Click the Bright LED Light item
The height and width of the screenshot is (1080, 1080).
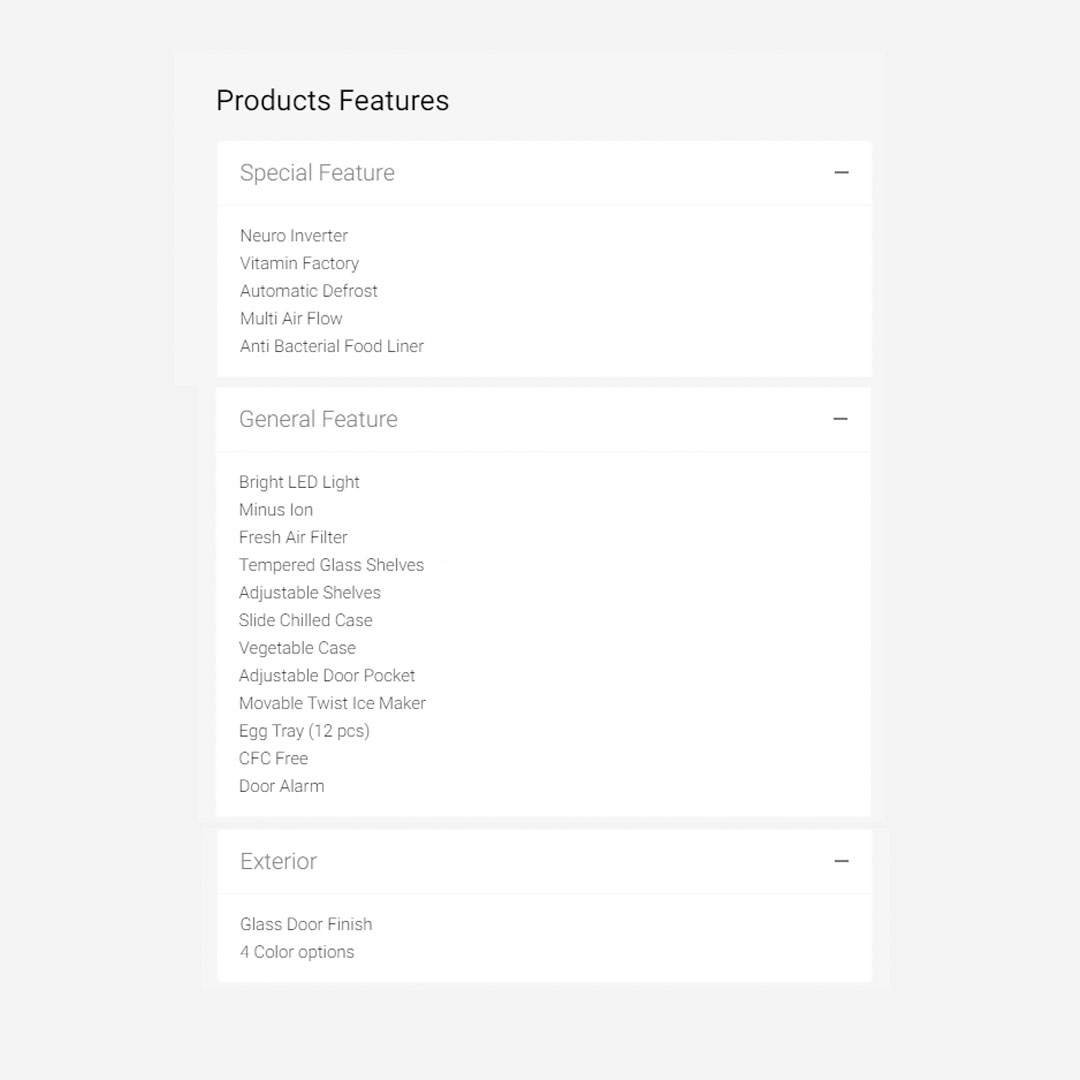pos(299,482)
